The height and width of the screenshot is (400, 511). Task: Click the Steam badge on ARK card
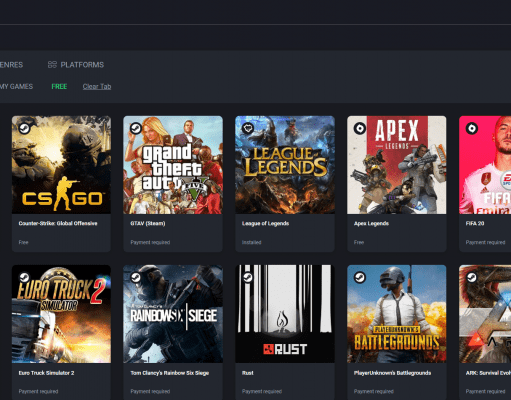pyautogui.click(x=472, y=277)
